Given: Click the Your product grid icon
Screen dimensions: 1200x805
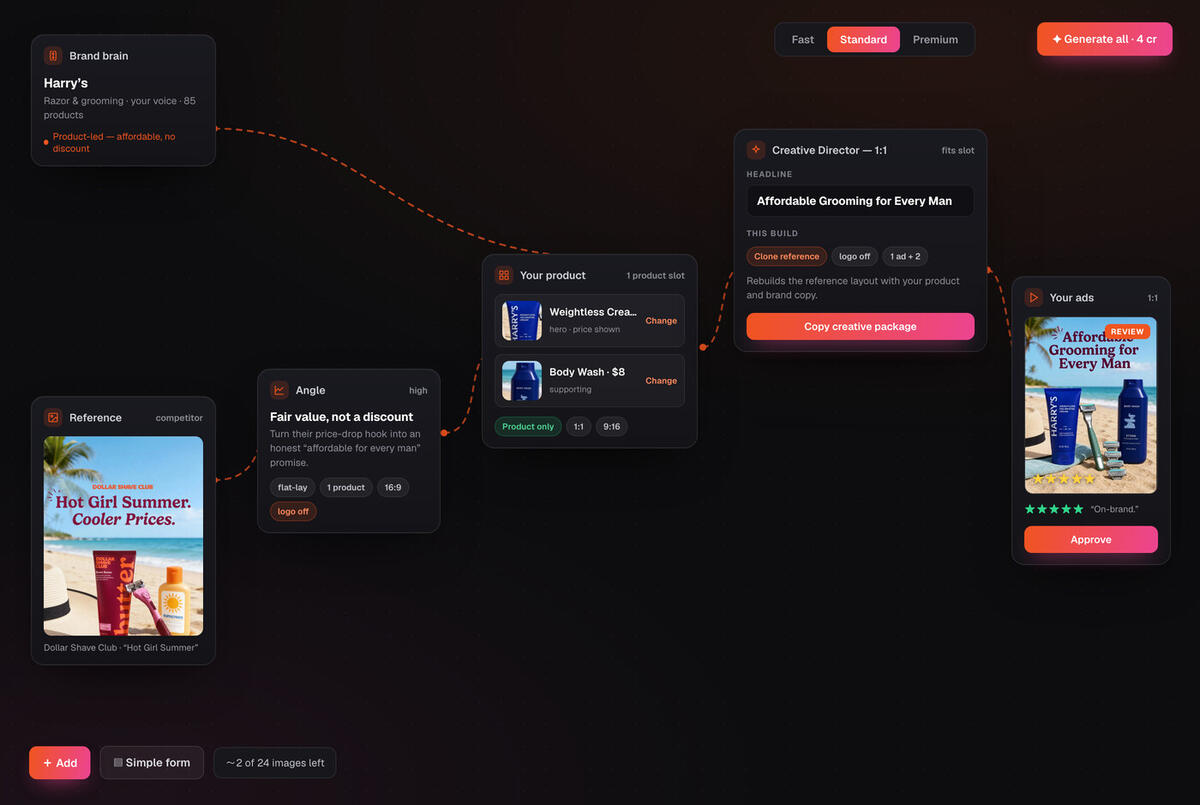Looking at the screenshot, I should point(504,275).
